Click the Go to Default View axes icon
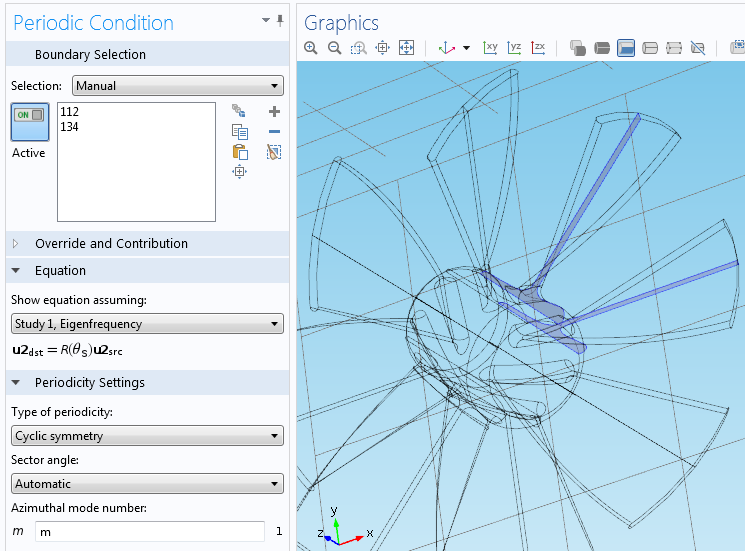The image size is (745, 551). (447, 48)
